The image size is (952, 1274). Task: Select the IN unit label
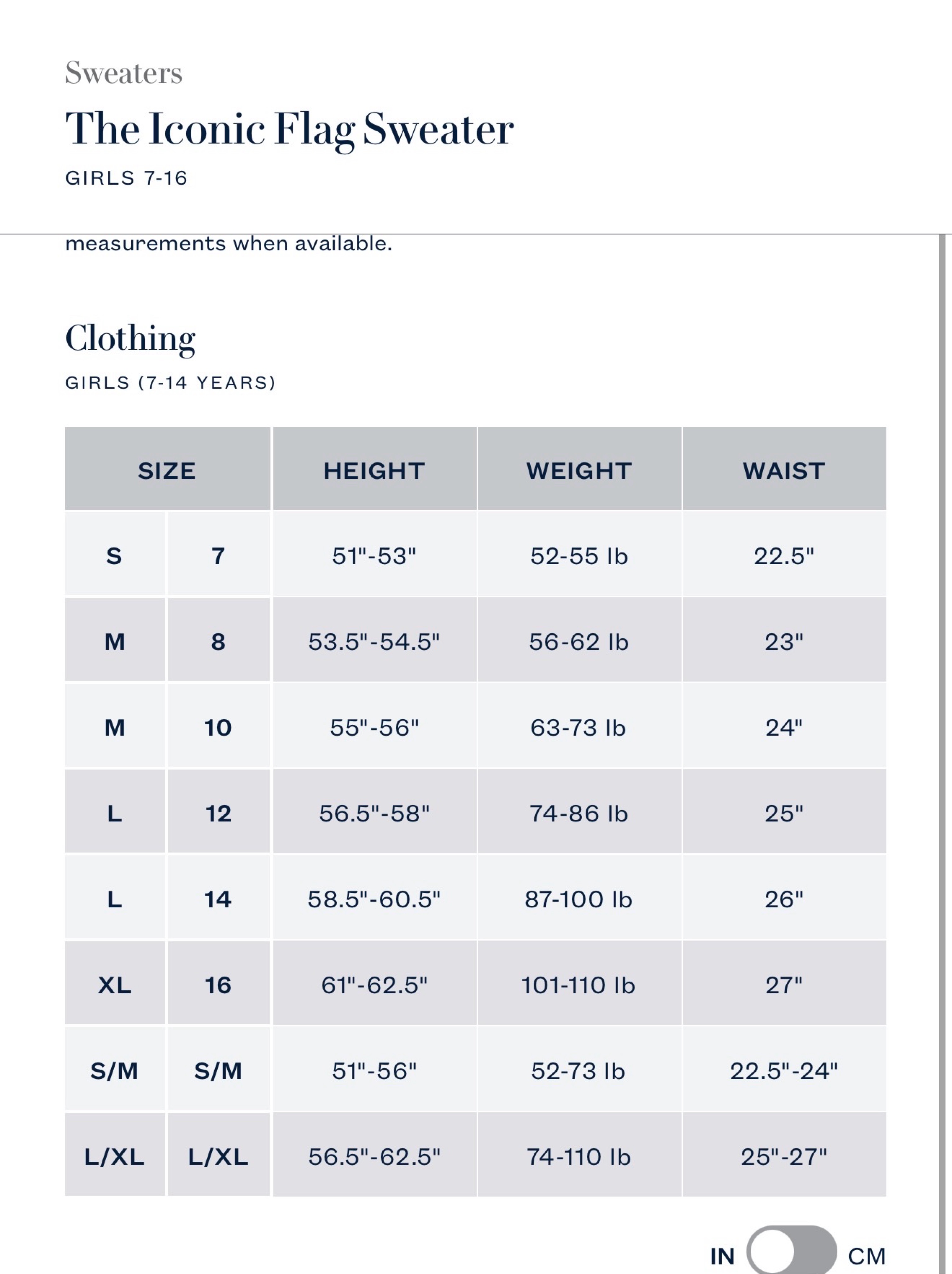point(722,1257)
